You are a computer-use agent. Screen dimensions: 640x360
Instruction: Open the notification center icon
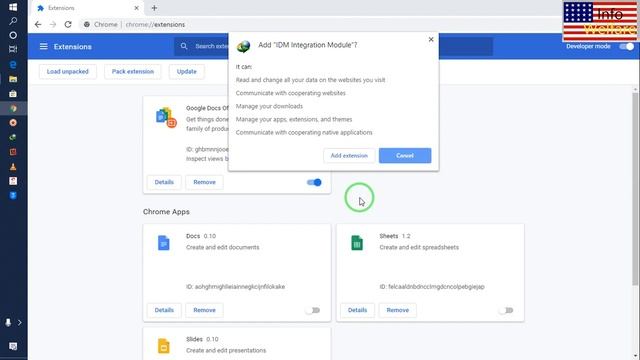[13, 346]
